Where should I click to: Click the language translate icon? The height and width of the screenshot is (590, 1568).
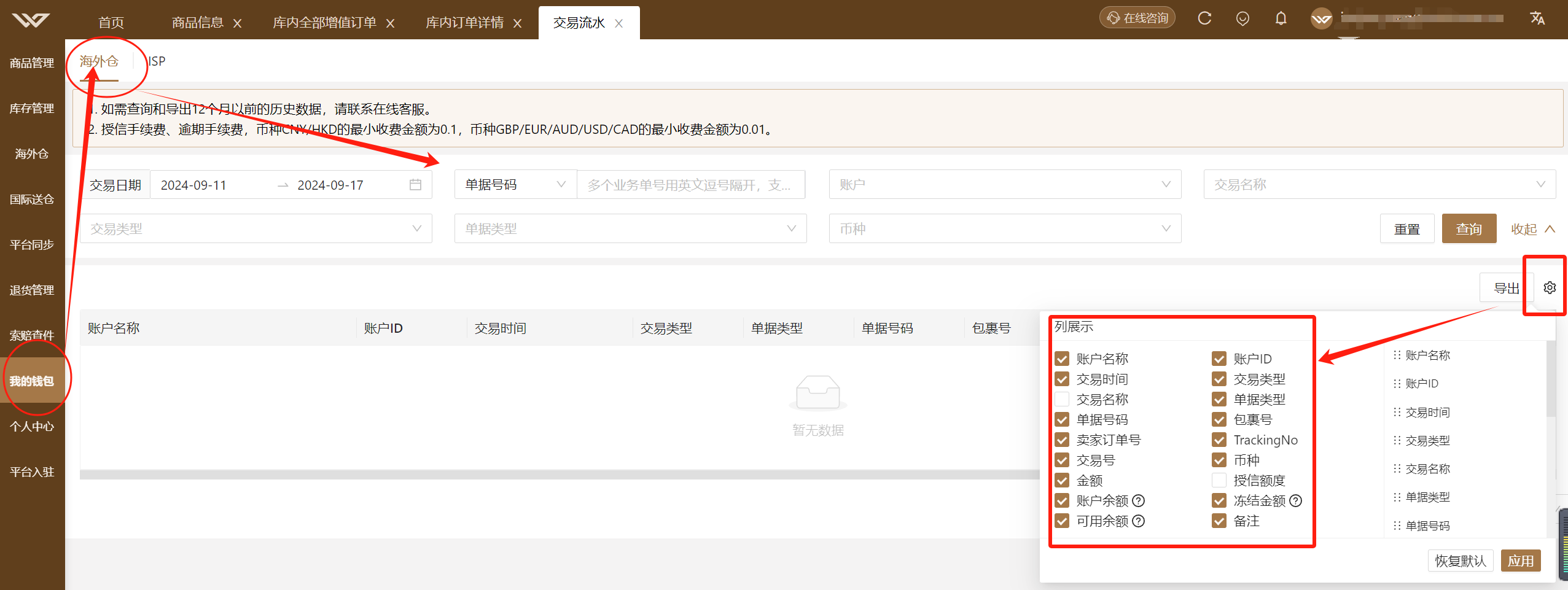click(1537, 18)
